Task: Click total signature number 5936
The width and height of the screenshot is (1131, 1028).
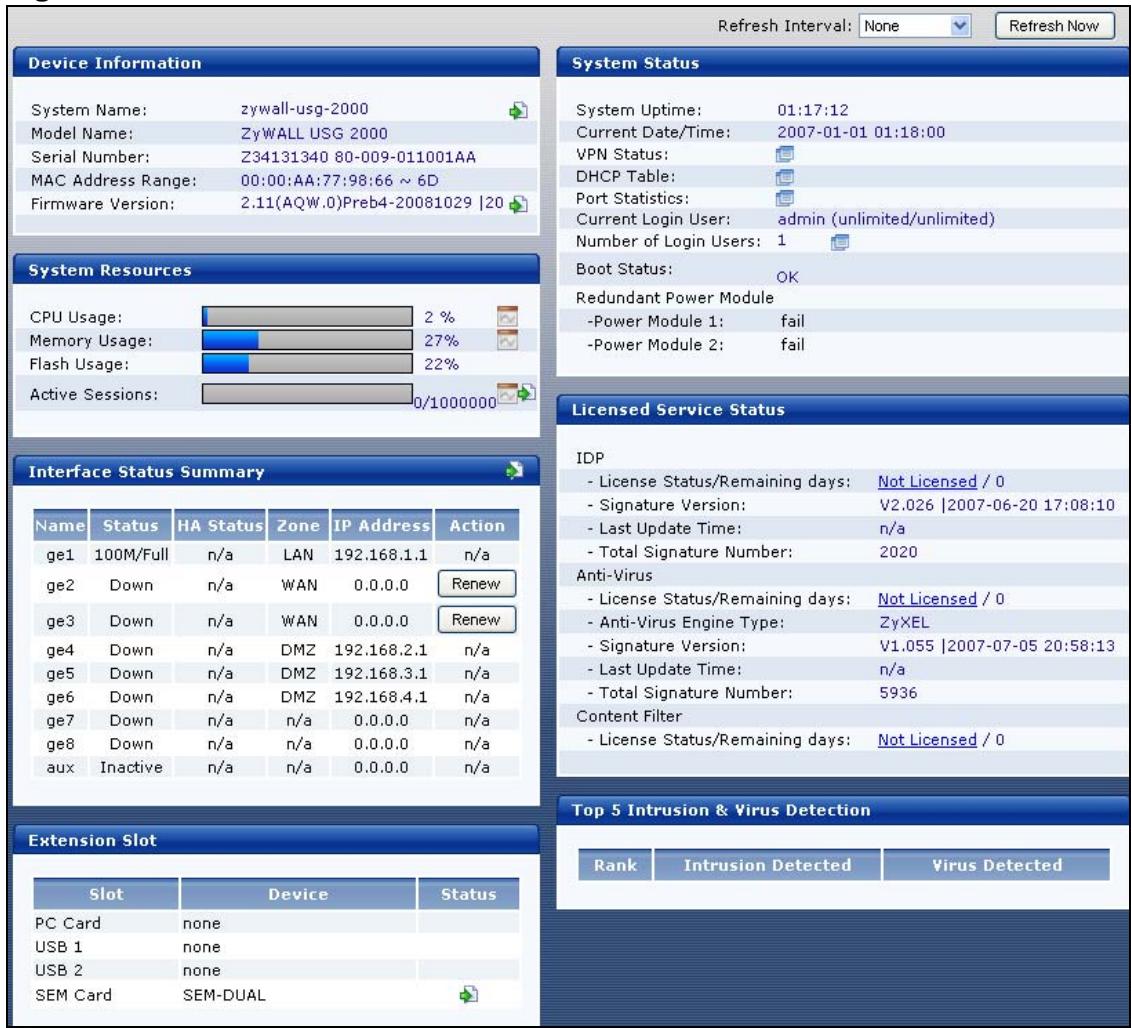Action: pos(898,693)
